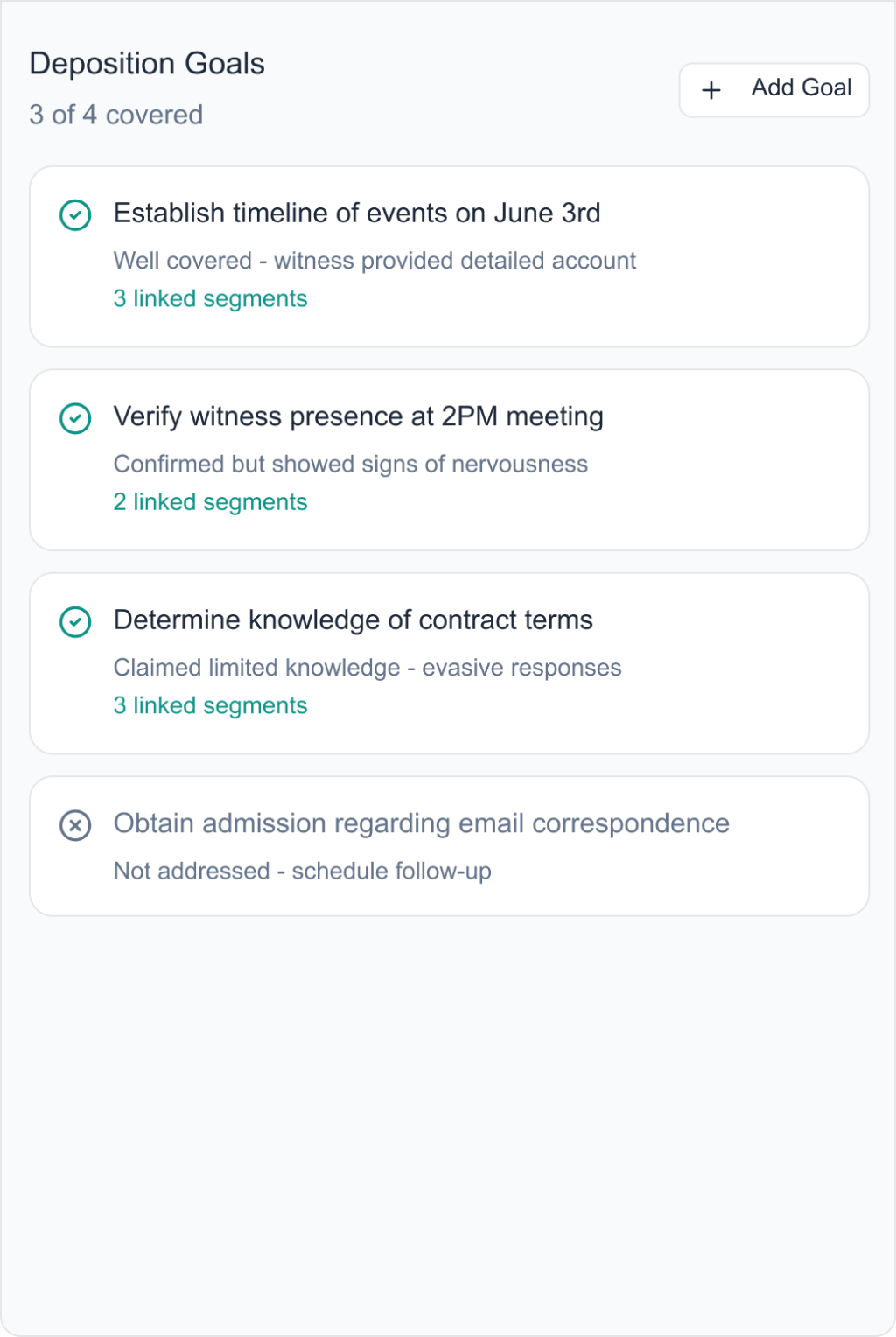Click the '3 of 4 covered' progress text
Image resolution: width=896 pixels, height=1337 pixels.
[x=116, y=115]
